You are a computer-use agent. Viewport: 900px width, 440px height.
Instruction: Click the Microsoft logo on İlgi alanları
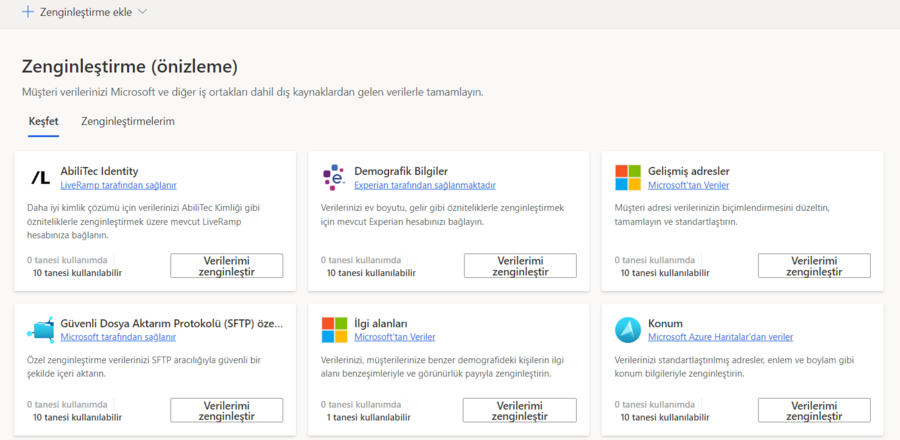(334, 329)
